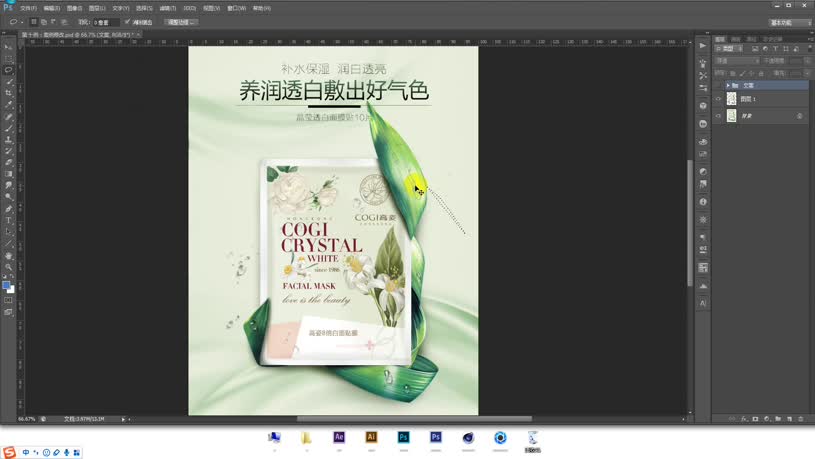Select the Zoom tool

pyautogui.click(x=8, y=267)
